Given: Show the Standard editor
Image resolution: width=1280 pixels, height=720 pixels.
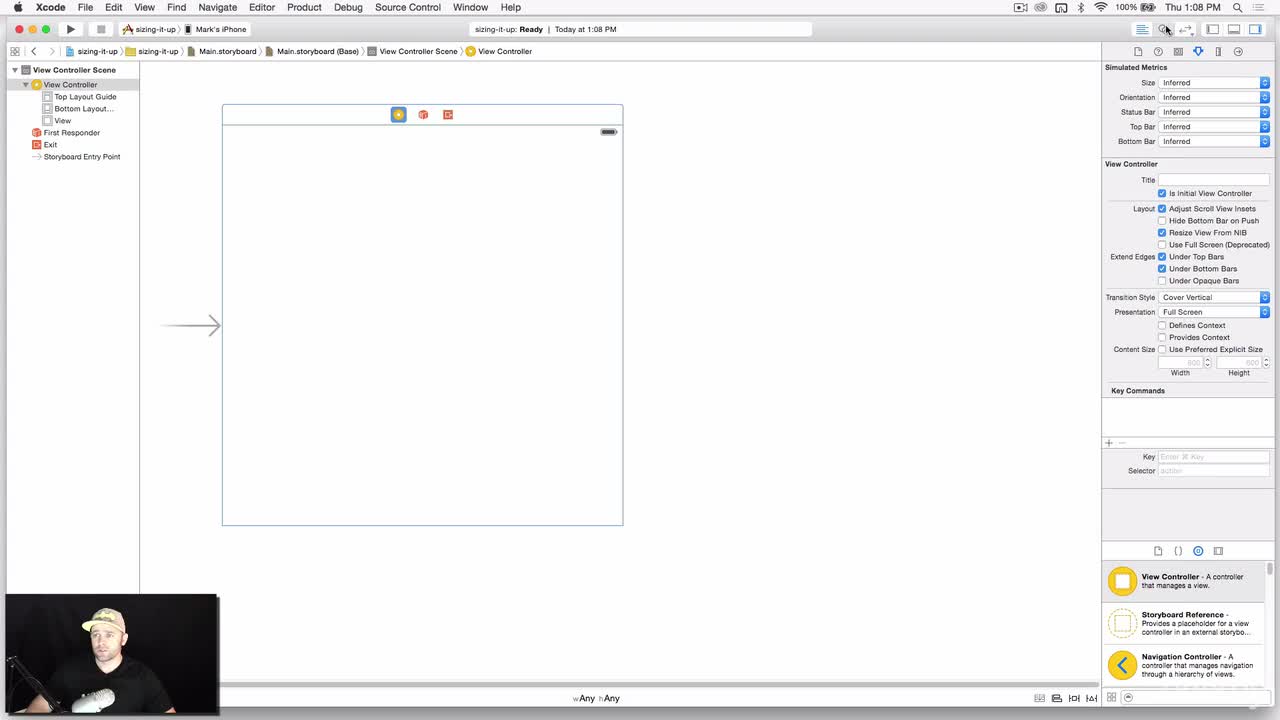Looking at the screenshot, I should (1142, 29).
